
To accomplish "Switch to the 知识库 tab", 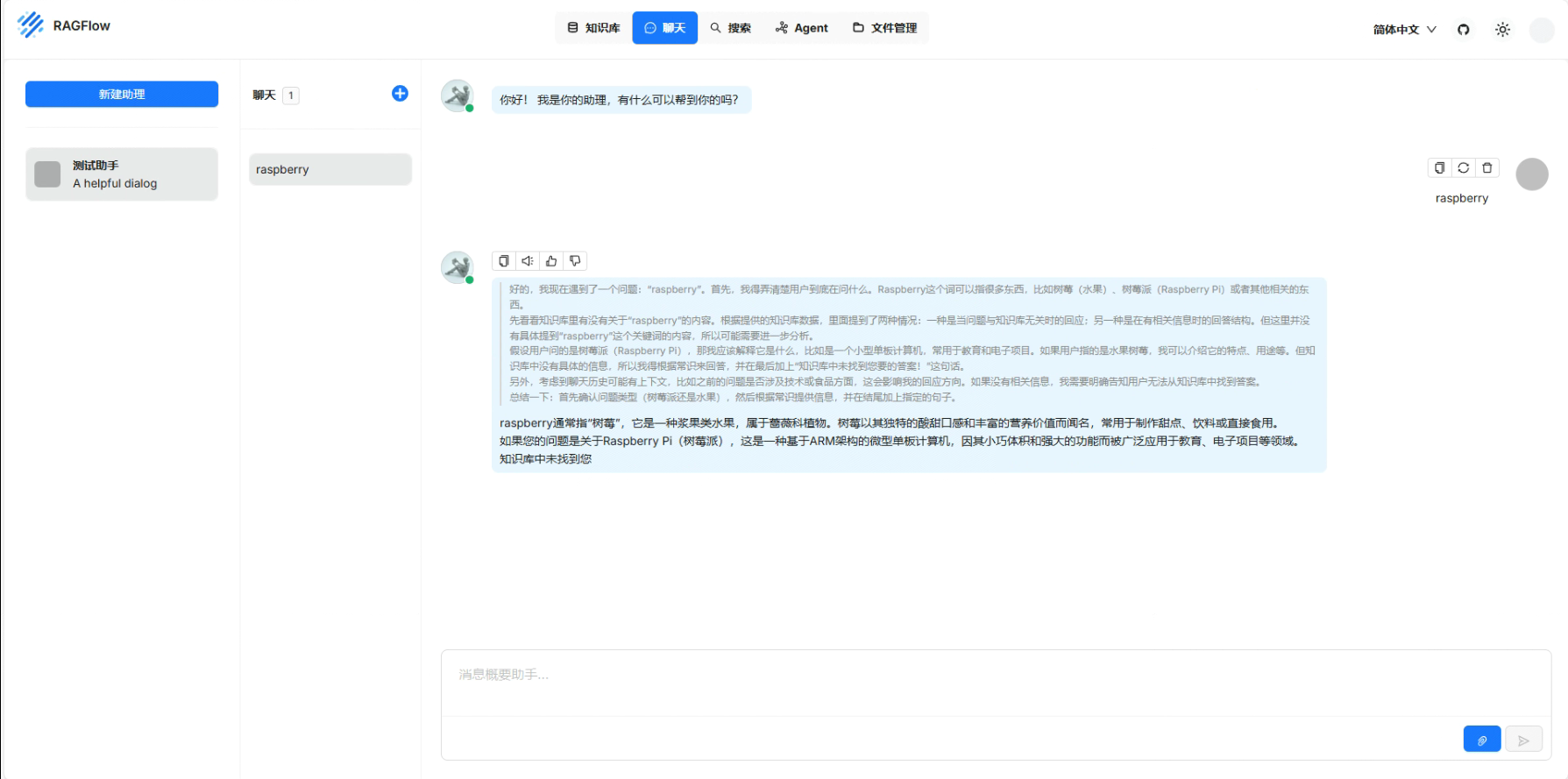I will pos(593,28).
